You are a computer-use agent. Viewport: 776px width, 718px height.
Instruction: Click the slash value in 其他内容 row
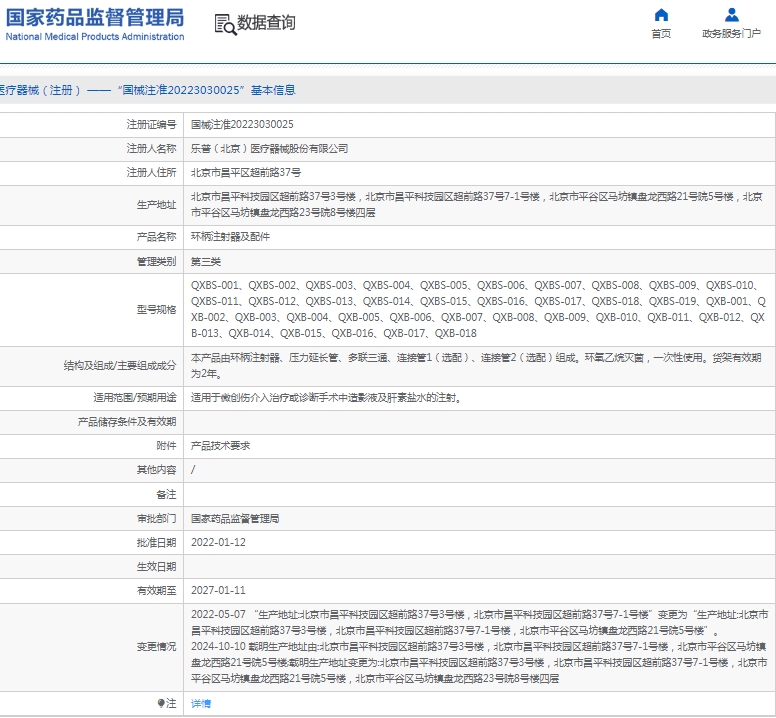click(193, 470)
